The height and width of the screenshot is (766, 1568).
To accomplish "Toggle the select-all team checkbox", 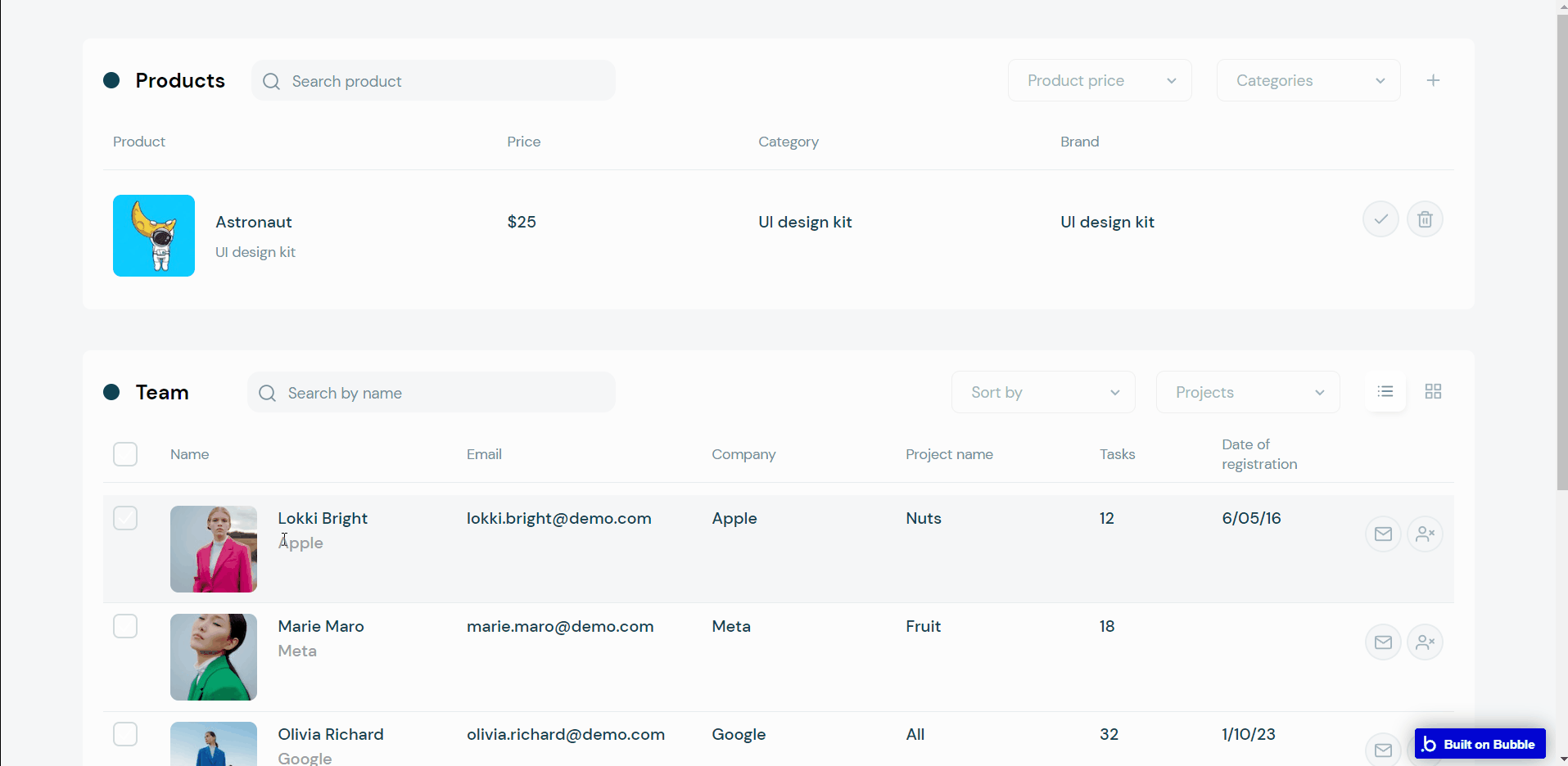I will [x=125, y=454].
